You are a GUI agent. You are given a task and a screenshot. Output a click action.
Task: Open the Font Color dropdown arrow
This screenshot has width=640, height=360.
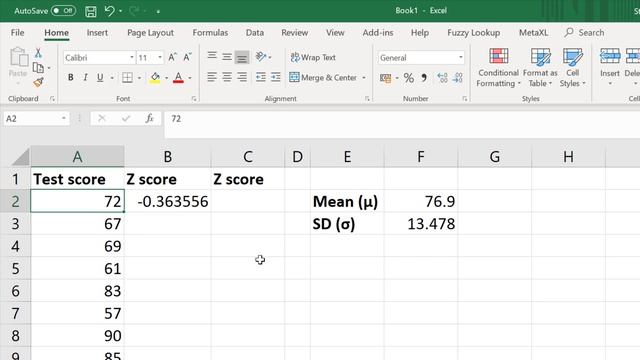(190, 78)
